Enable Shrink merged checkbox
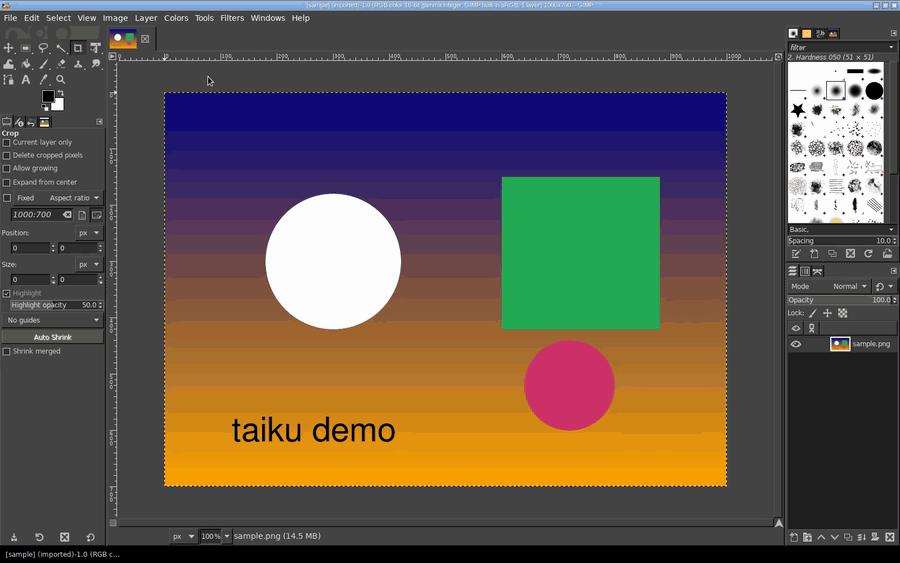 tap(7, 351)
